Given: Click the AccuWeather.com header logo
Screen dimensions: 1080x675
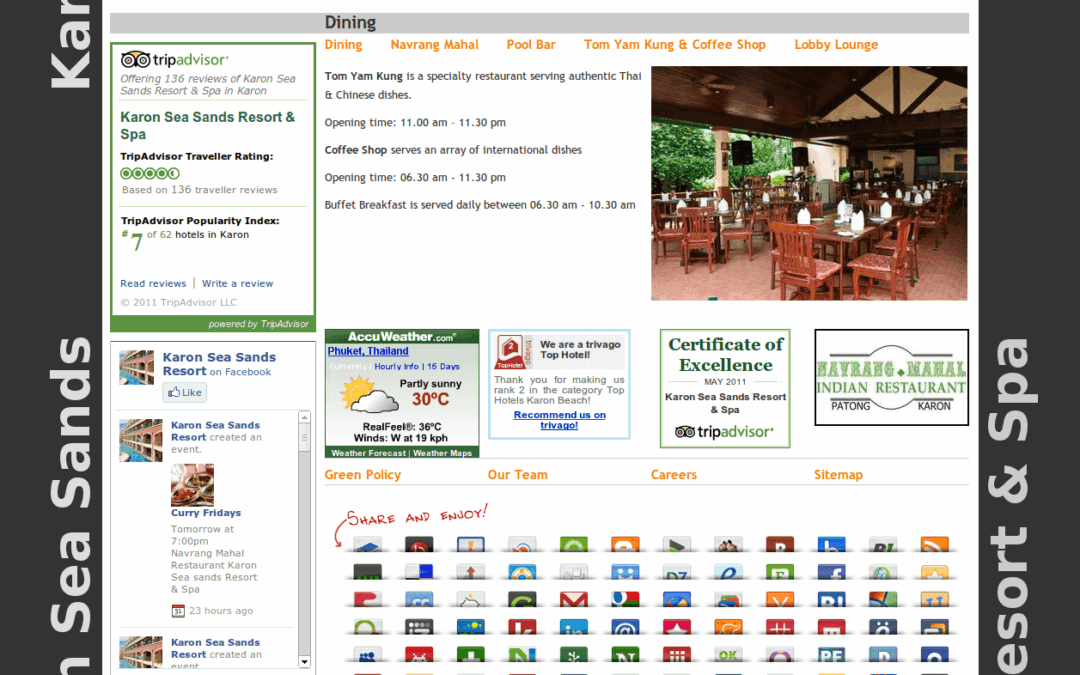Looking at the screenshot, I should (402, 336).
